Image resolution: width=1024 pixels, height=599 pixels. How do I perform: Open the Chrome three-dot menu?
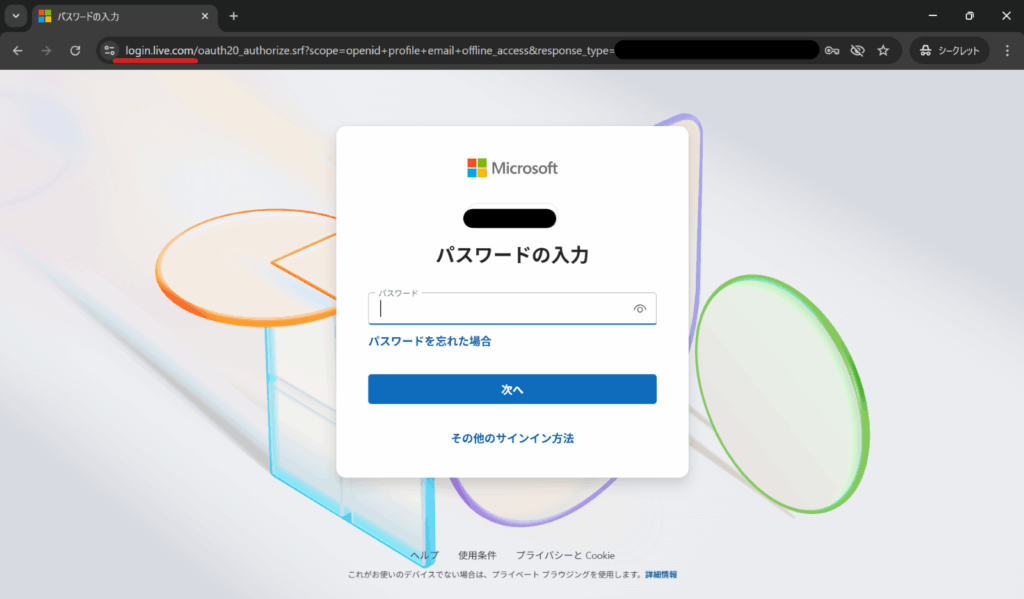point(1007,50)
